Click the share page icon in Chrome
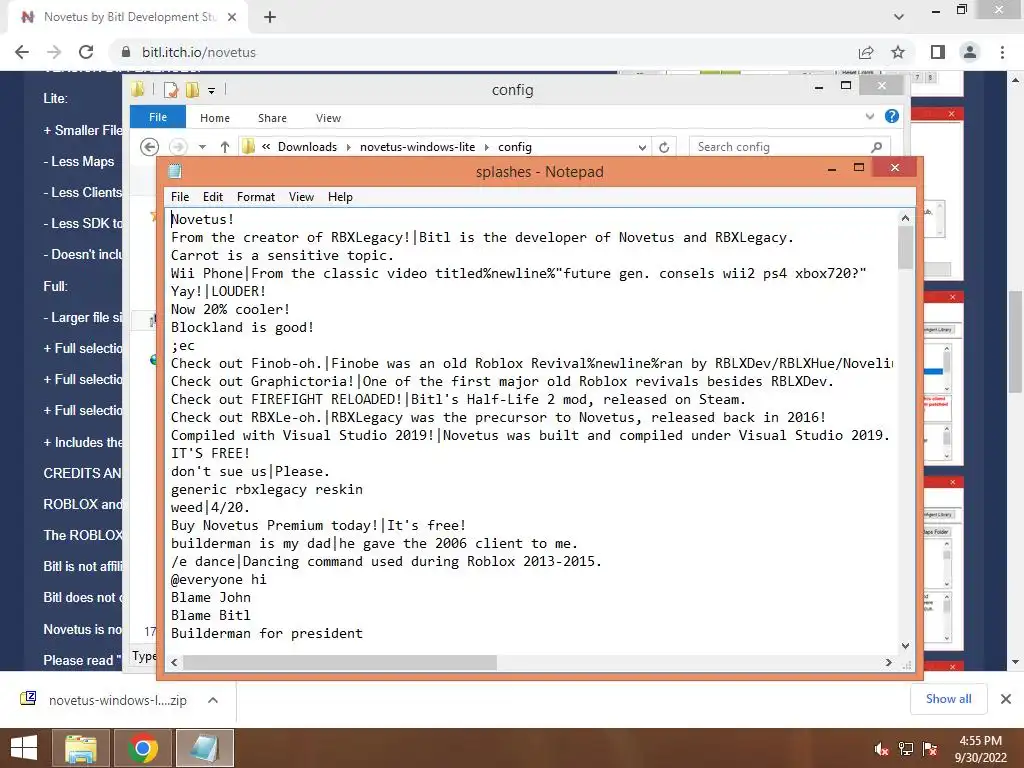 tap(866, 52)
